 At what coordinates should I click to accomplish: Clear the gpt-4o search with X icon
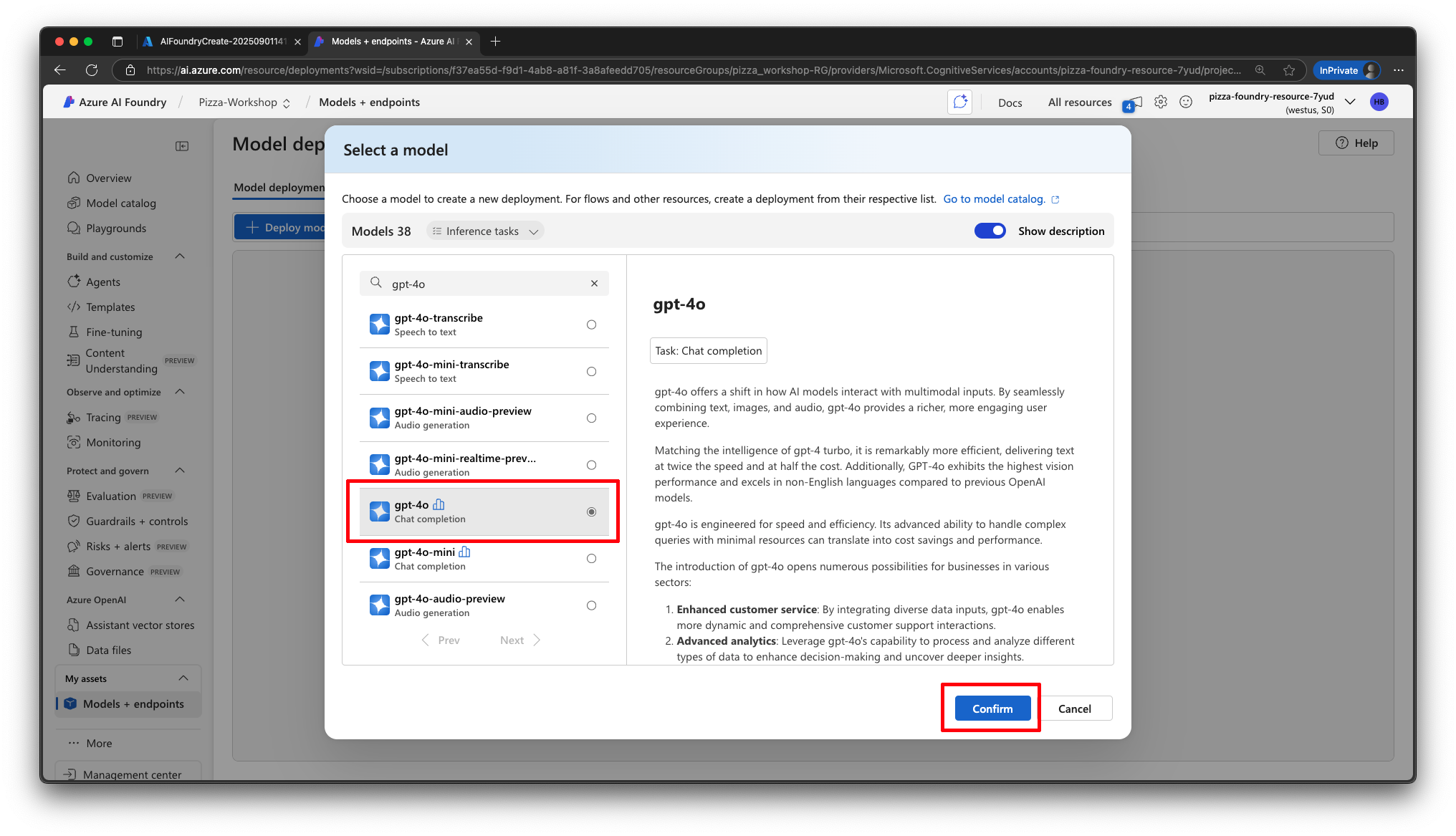[x=594, y=284]
